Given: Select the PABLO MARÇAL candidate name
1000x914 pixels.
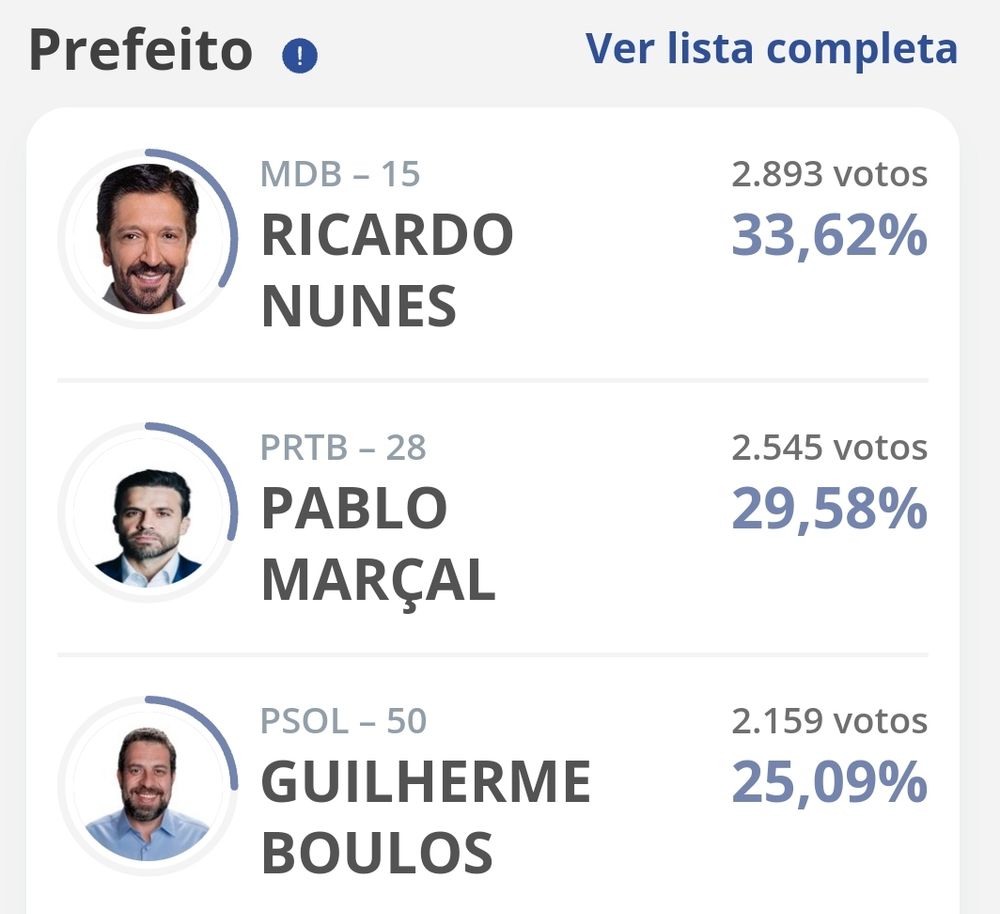Looking at the screenshot, I should pyautogui.click(x=378, y=543).
